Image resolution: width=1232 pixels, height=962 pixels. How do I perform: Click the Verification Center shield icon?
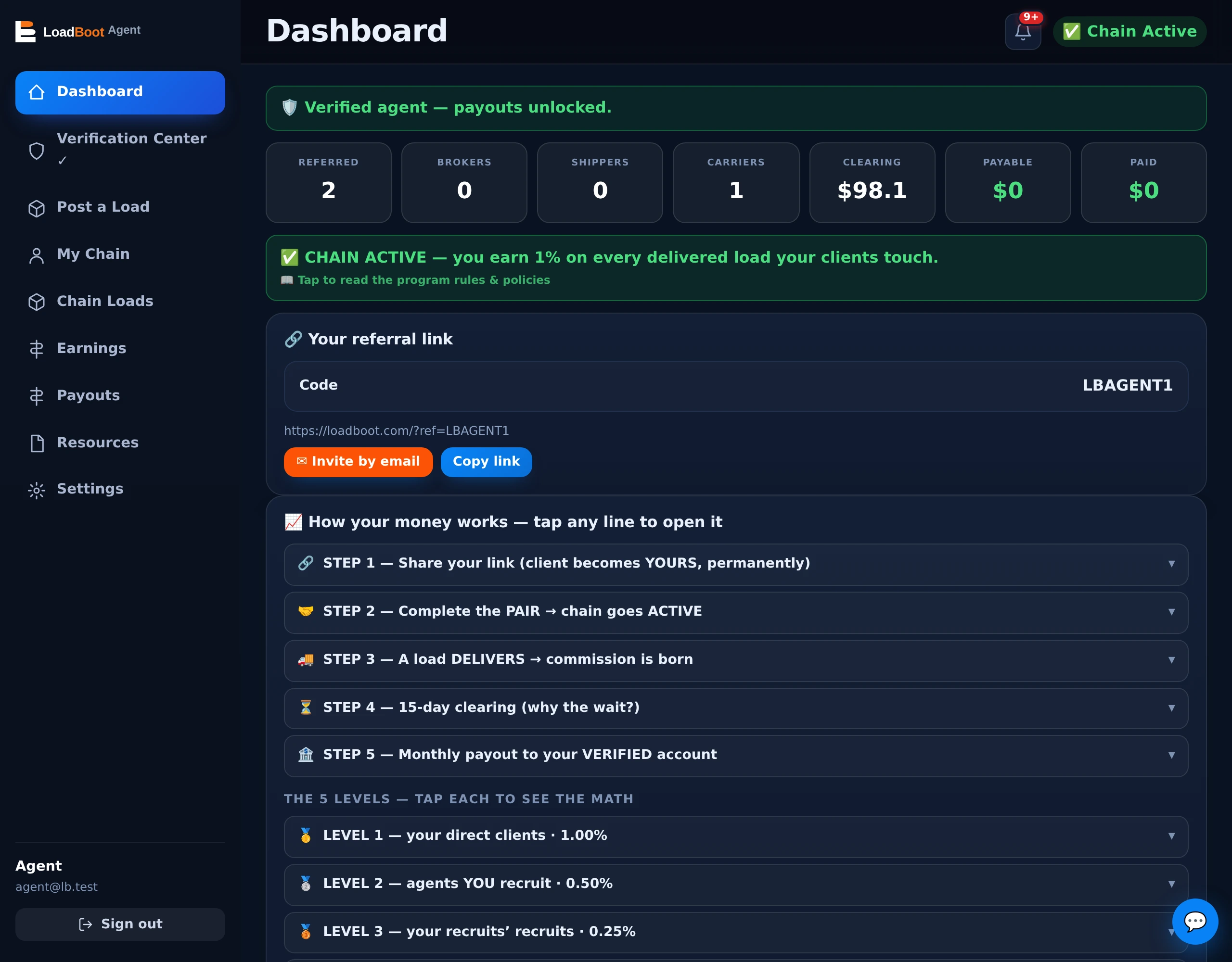(x=37, y=151)
